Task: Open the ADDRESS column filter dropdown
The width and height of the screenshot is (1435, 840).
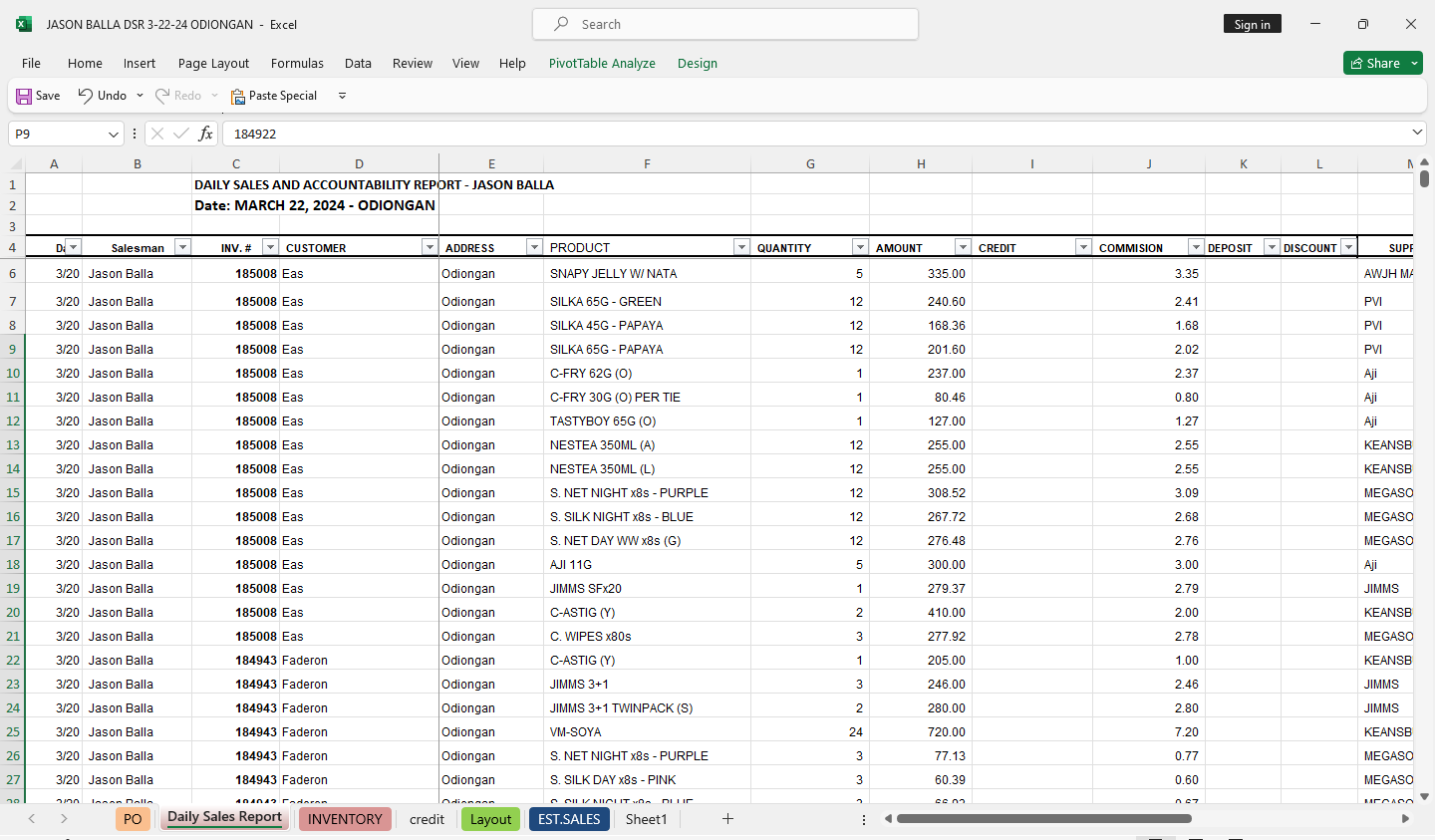Action: click(534, 247)
